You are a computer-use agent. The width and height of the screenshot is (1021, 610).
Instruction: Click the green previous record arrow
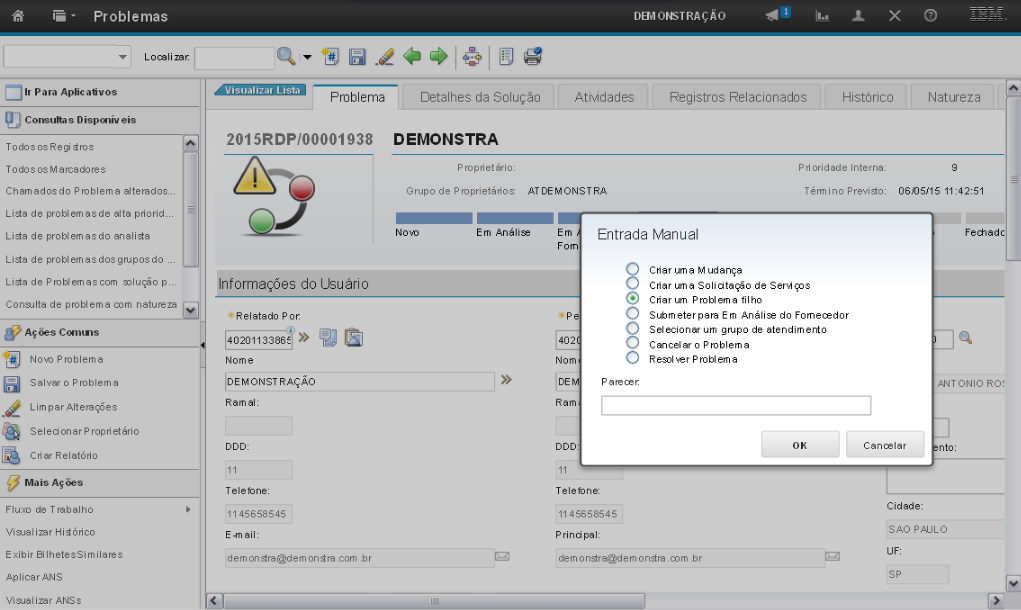[412, 57]
